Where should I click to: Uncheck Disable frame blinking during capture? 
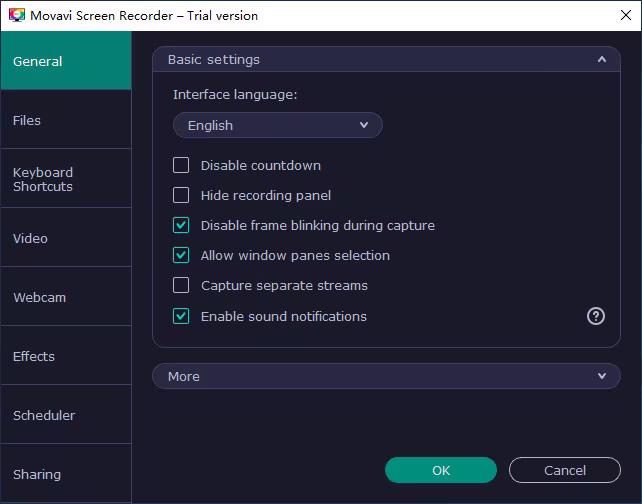181,225
